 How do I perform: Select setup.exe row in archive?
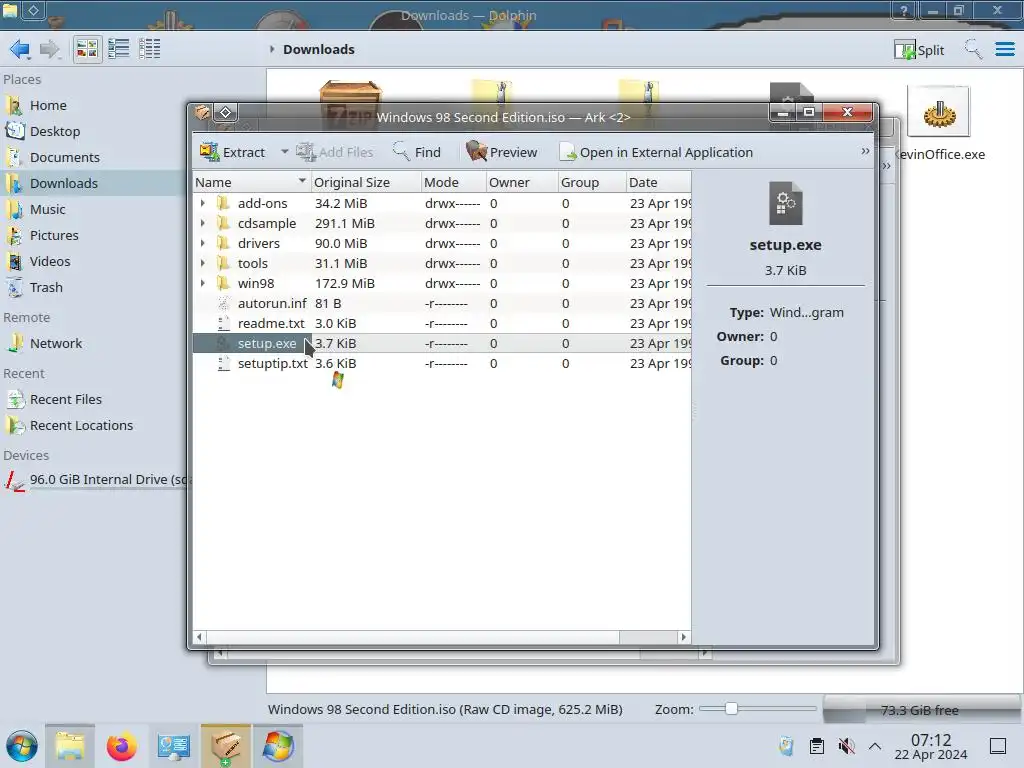(x=441, y=344)
